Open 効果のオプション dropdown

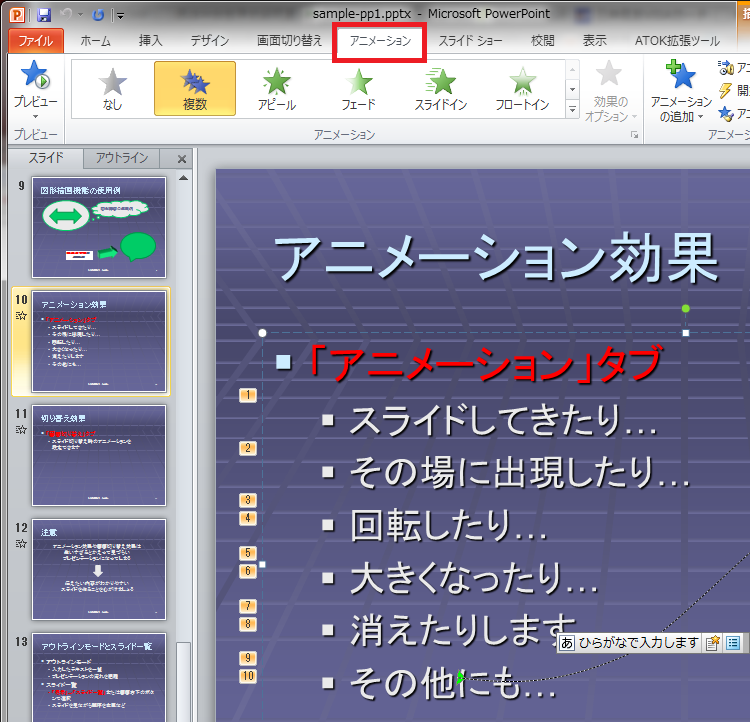(x=610, y=91)
